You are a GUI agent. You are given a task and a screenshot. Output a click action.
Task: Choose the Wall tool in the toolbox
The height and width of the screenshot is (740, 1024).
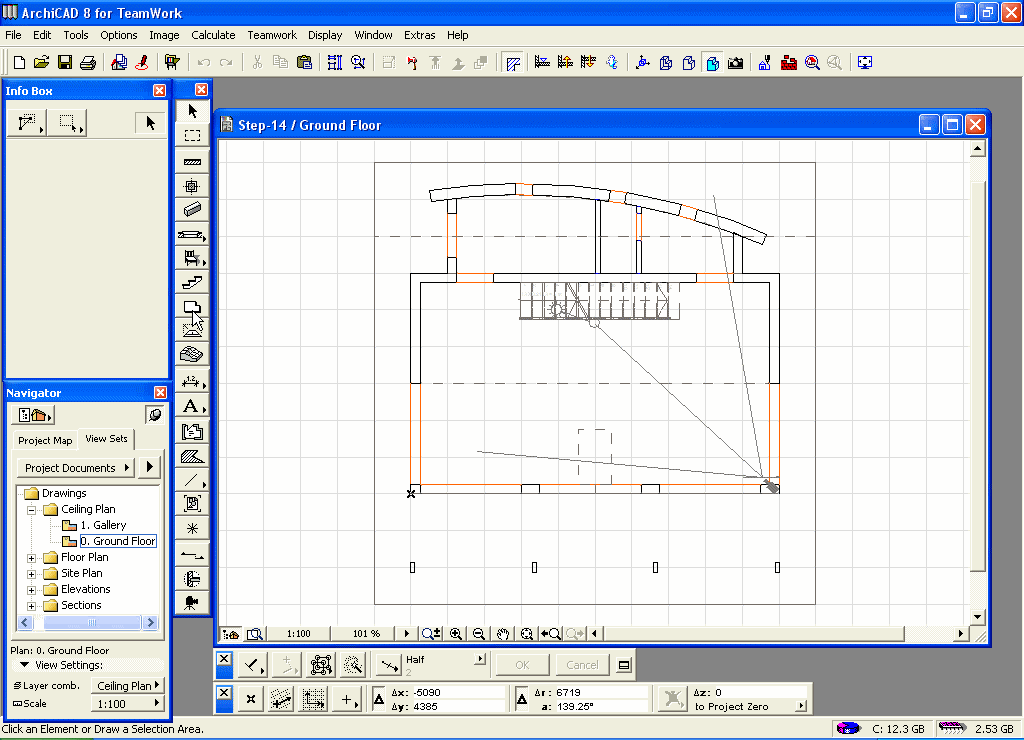click(x=193, y=161)
